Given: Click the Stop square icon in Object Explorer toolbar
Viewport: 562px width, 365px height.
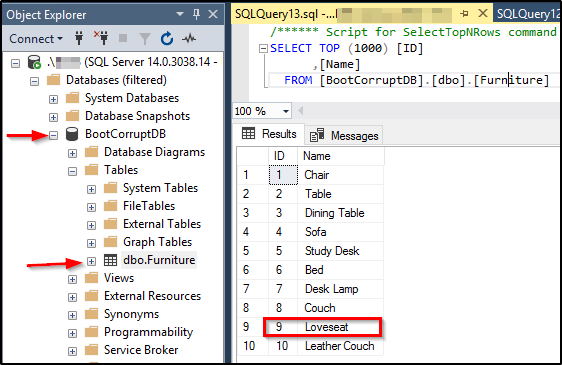Looking at the screenshot, I should click(x=123, y=38).
